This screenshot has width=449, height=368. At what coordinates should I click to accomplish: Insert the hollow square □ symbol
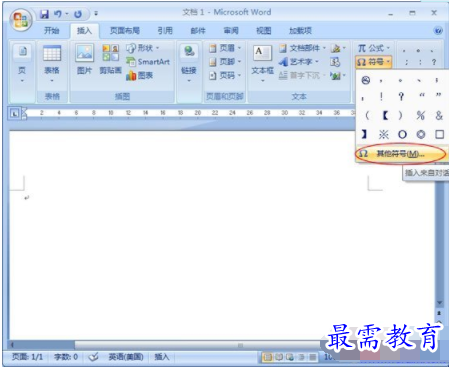click(439, 134)
